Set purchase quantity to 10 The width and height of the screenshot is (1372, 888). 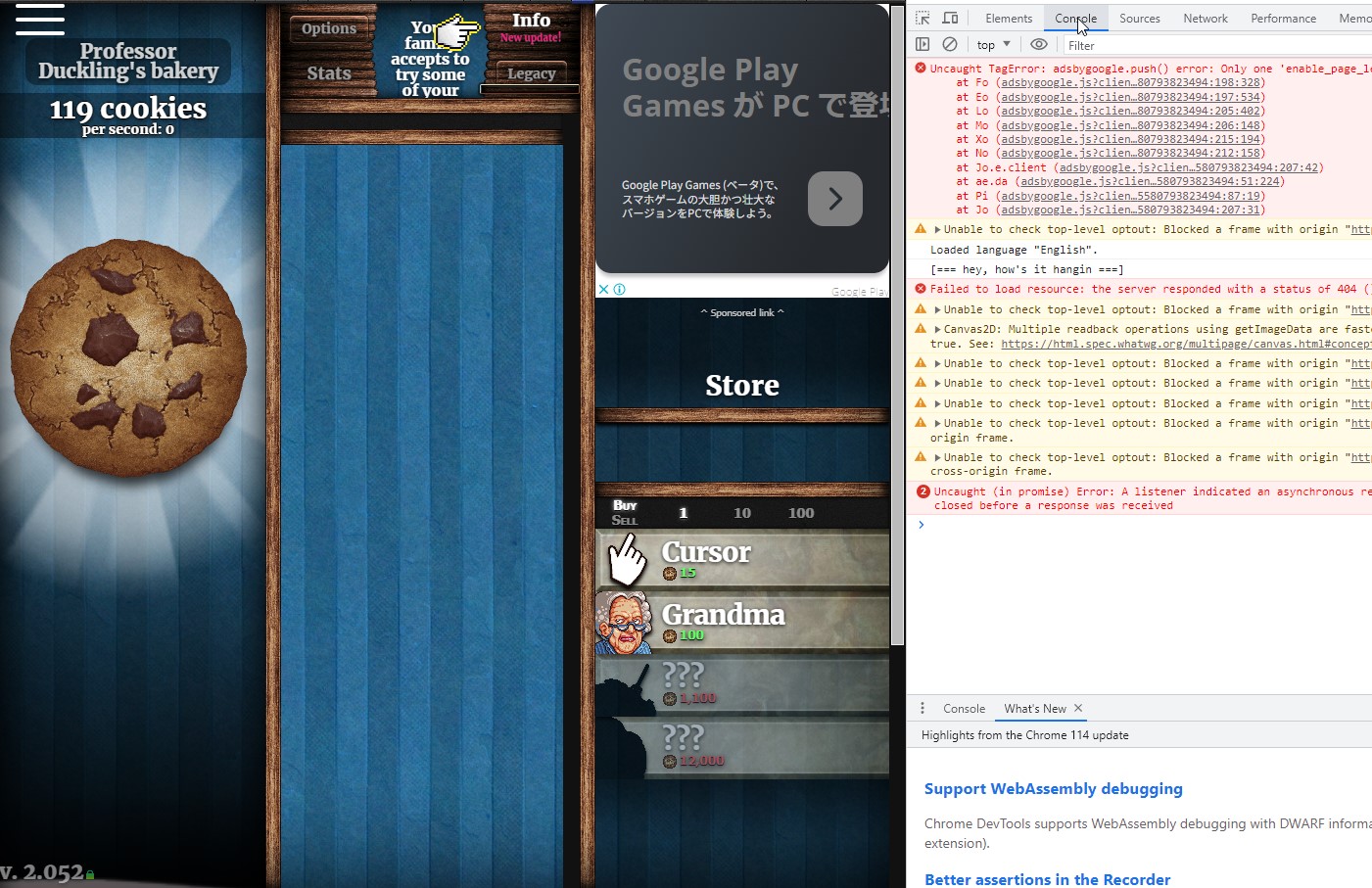(742, 513)
